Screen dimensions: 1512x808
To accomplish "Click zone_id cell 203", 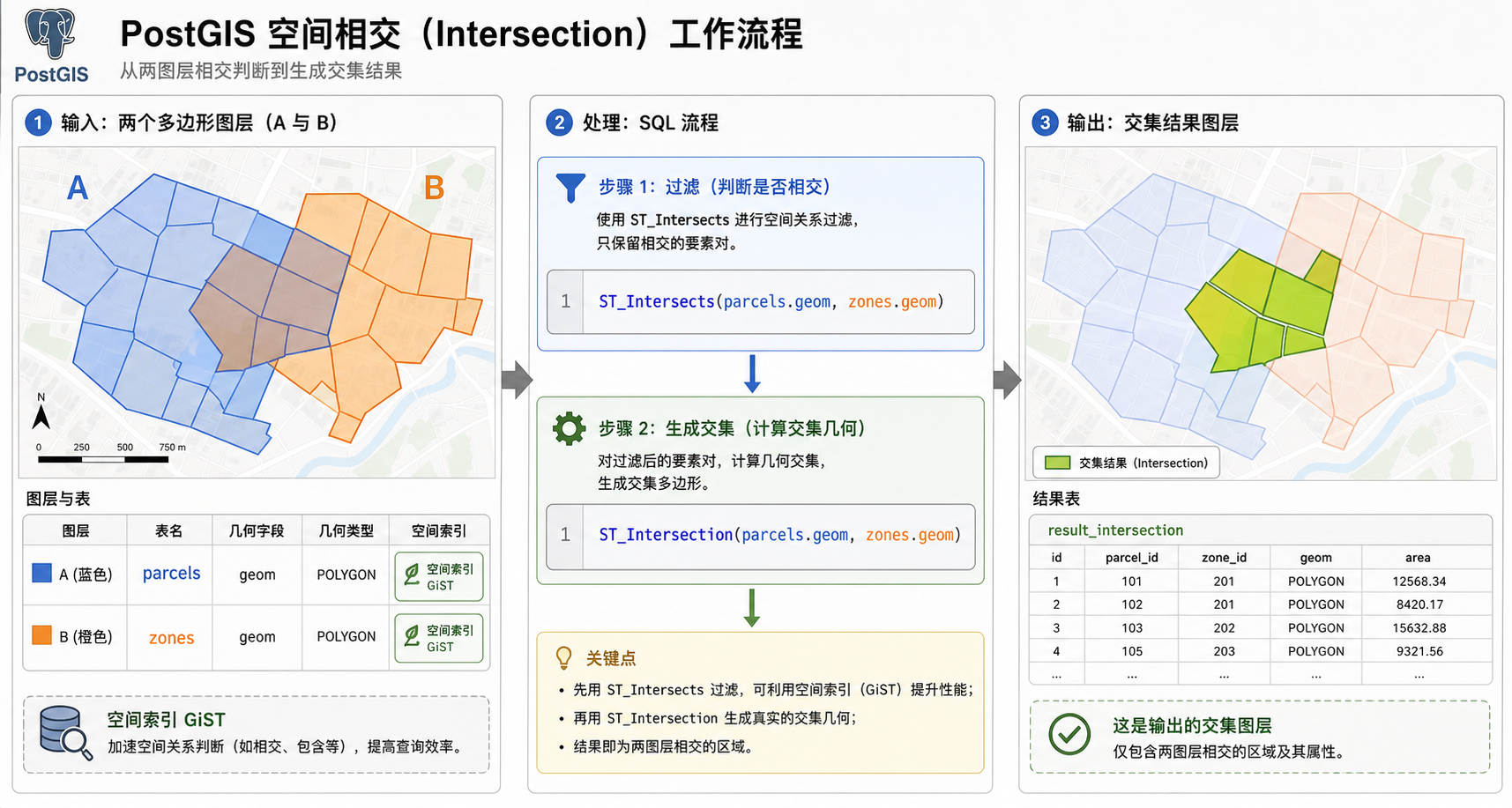I will pyautogui.click(x=1224, y=651).
